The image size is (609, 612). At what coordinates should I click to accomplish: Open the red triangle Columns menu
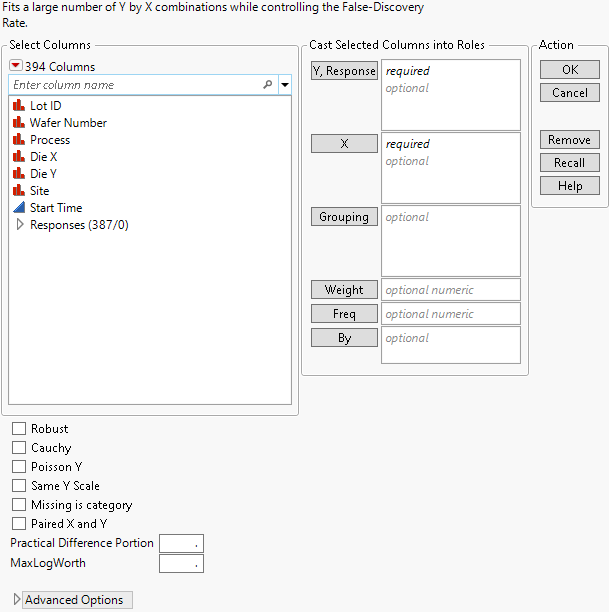click(15, 67)
